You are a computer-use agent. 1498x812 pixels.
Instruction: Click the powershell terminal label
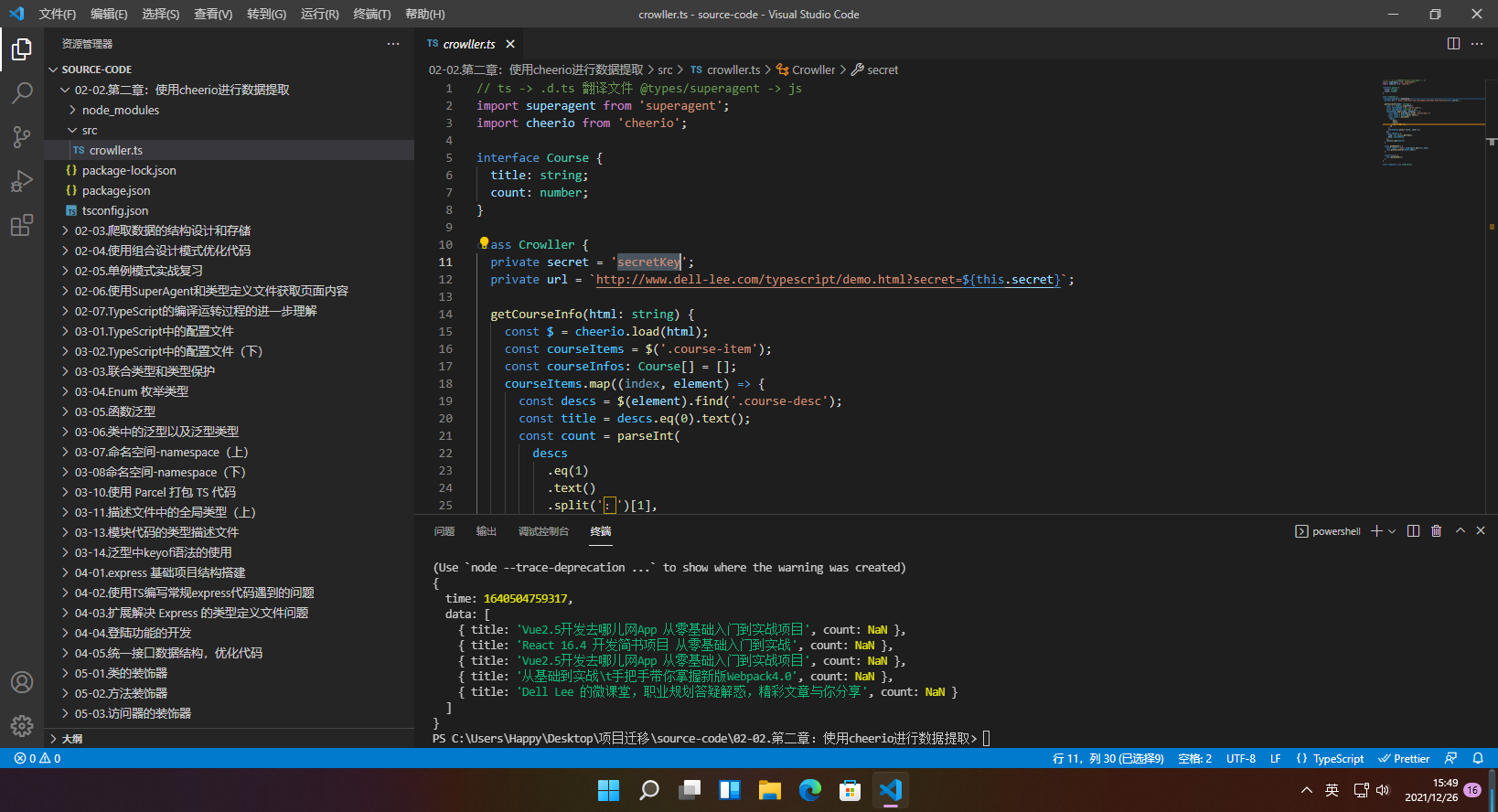(x=1328, y=531)
